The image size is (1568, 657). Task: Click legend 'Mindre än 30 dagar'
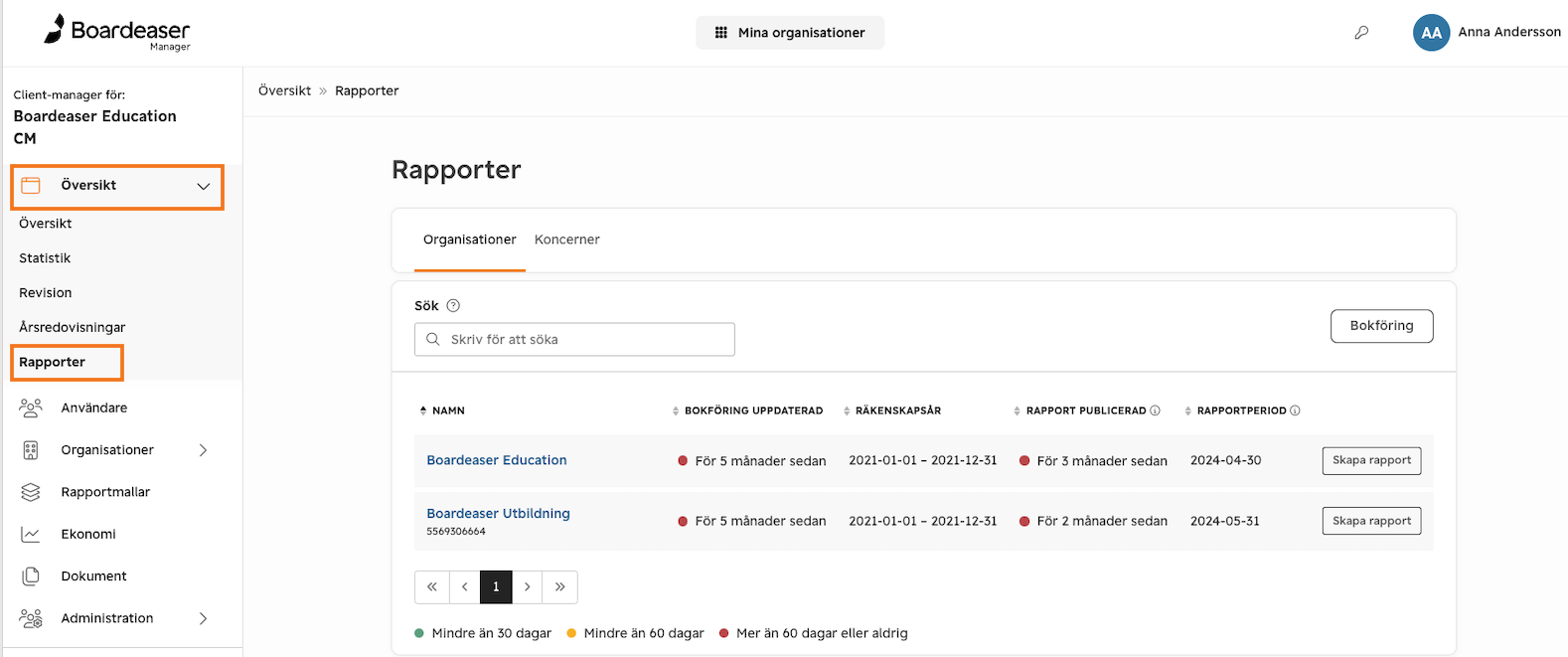pos(482,633)
